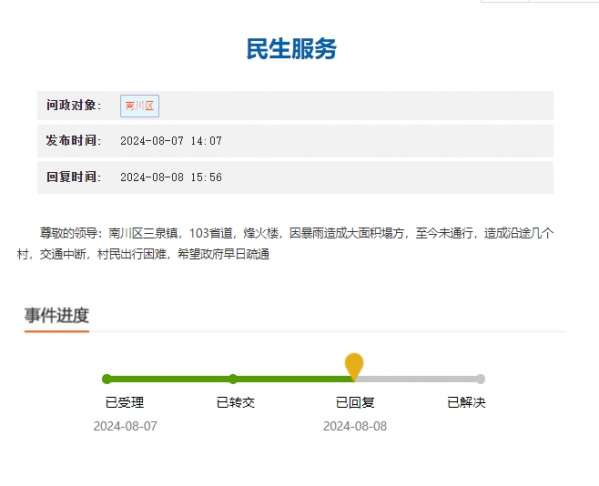Click the 已解决 step label
This screenshot has width=599, height=486.
[x=466, y=402]
